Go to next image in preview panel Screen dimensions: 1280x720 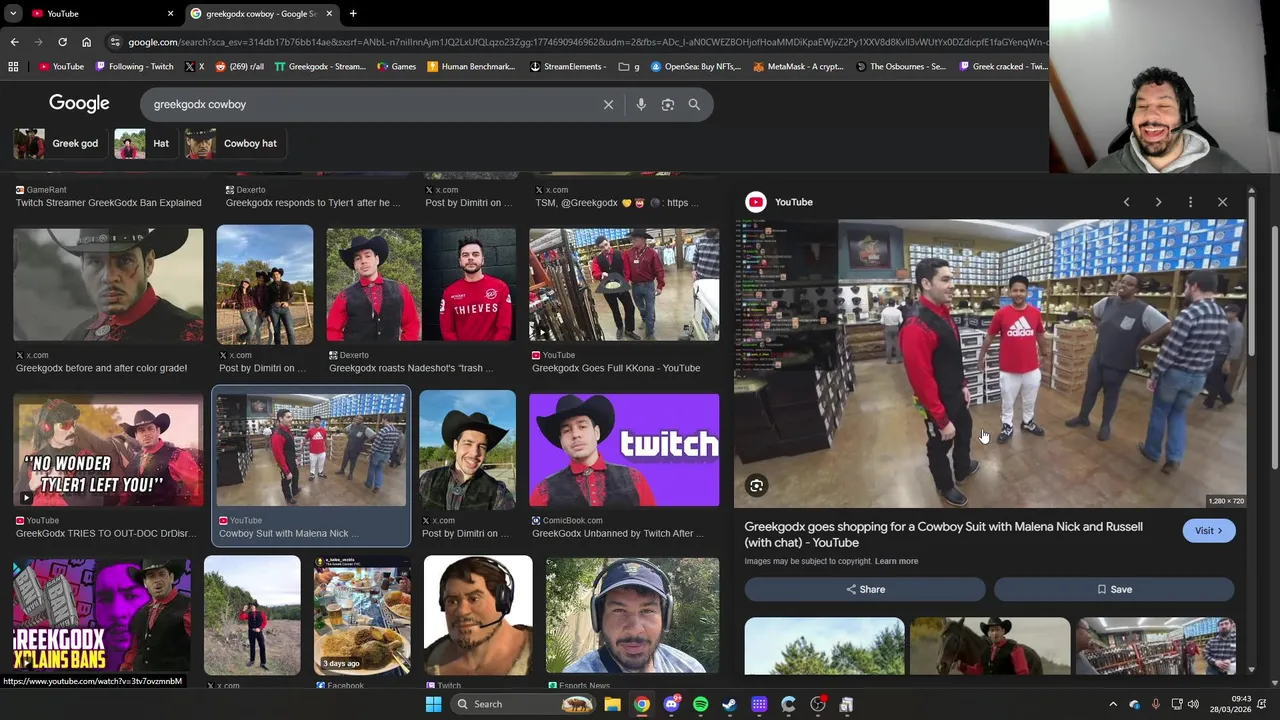pyautogui.click(x=1158, y=202)
